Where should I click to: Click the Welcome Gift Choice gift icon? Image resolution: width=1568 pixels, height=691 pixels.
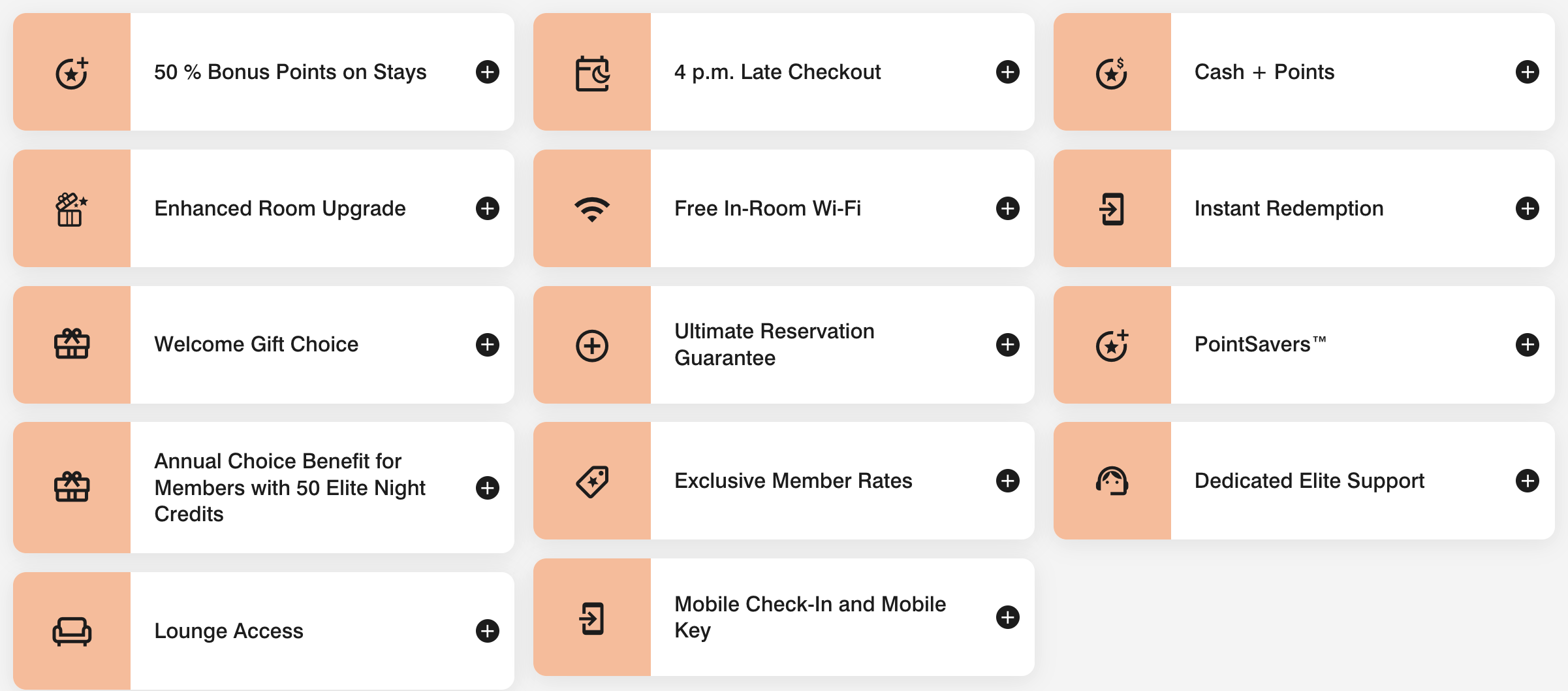(x=72, y=345)
